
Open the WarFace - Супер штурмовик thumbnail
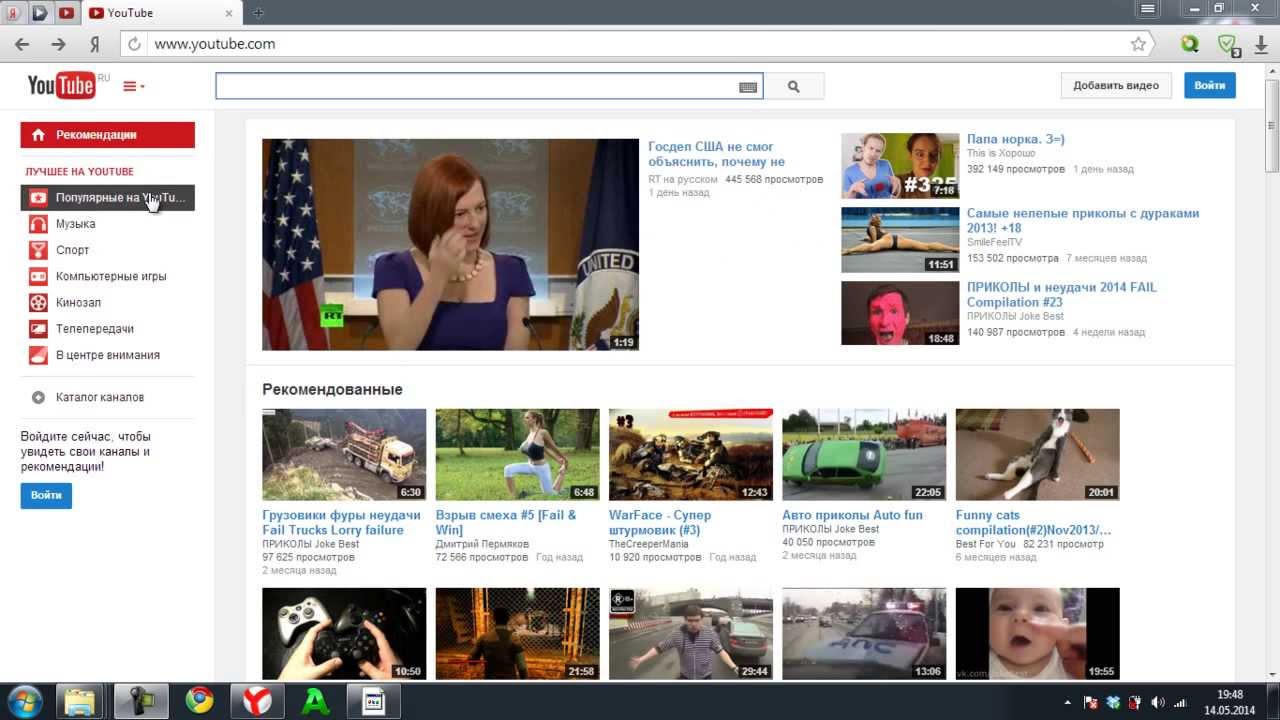point(691,454)
